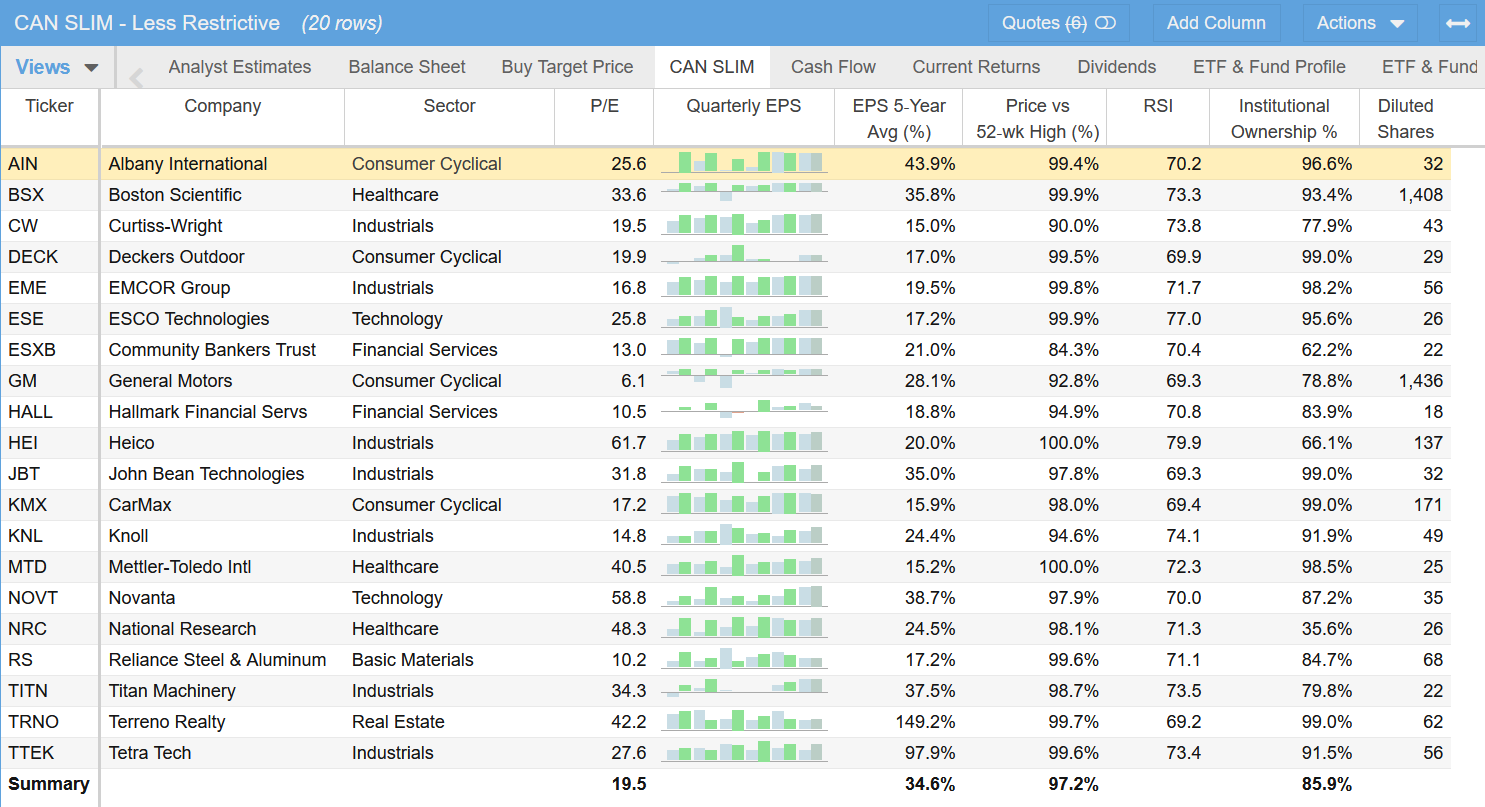Image resolution: width=1485 pixels, height=807 pixels.
Task: Click the BSX quarterly EPS sparkline chart
Action: click(744, 194)
